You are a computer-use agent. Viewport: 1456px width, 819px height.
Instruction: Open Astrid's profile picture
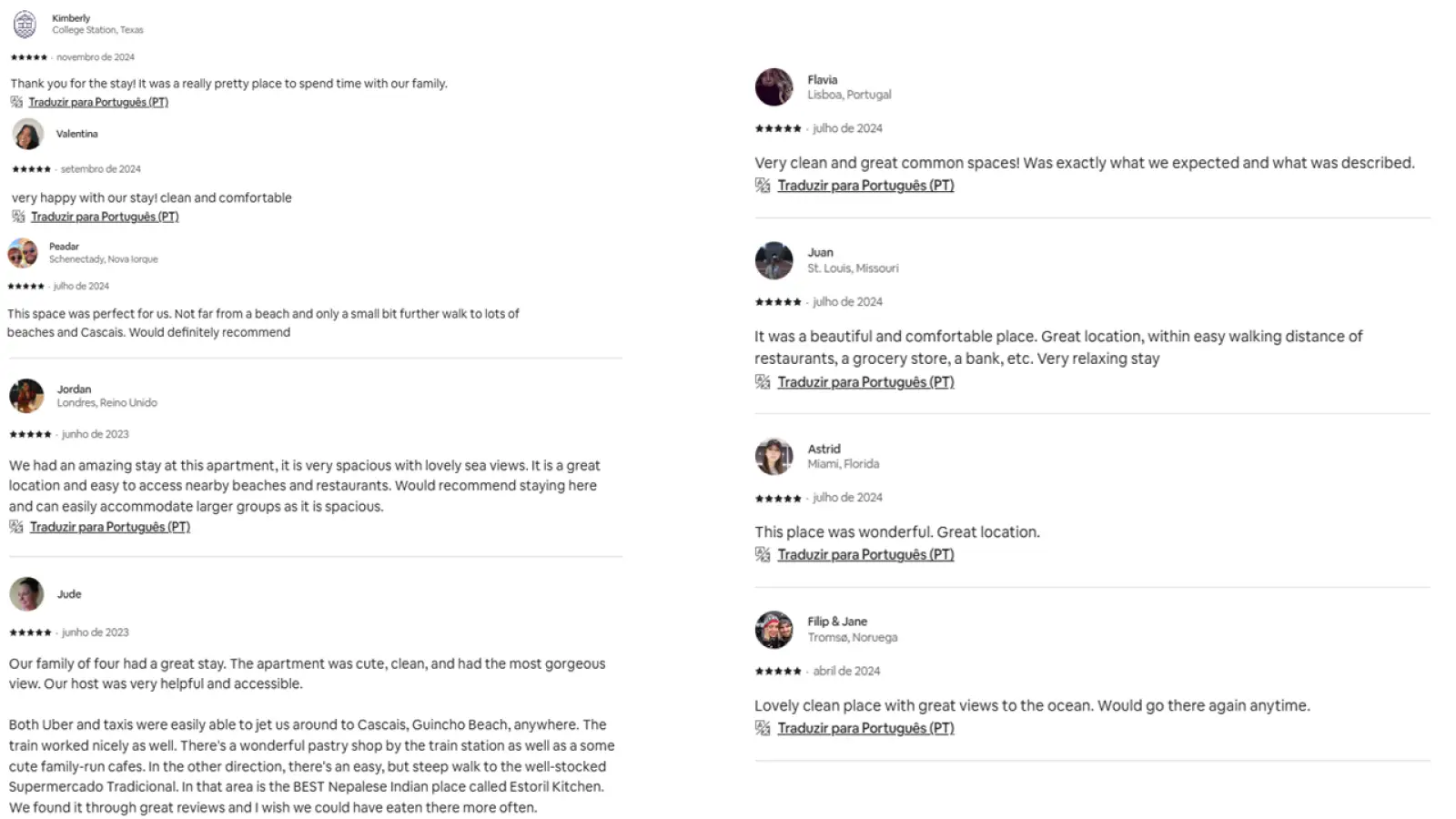(773, 456)
